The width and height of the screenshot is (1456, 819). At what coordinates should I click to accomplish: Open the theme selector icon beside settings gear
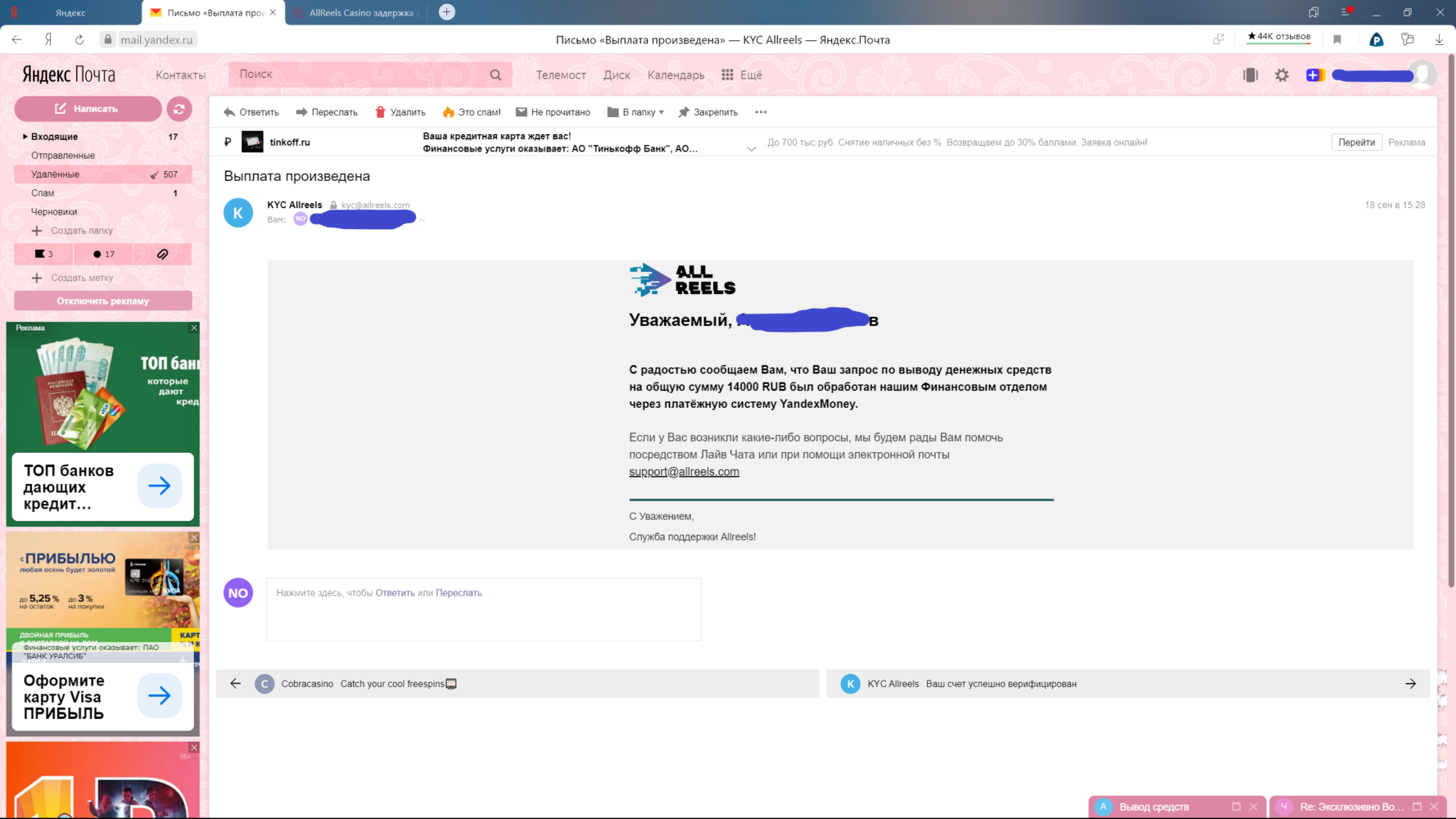click(1250, 75)
